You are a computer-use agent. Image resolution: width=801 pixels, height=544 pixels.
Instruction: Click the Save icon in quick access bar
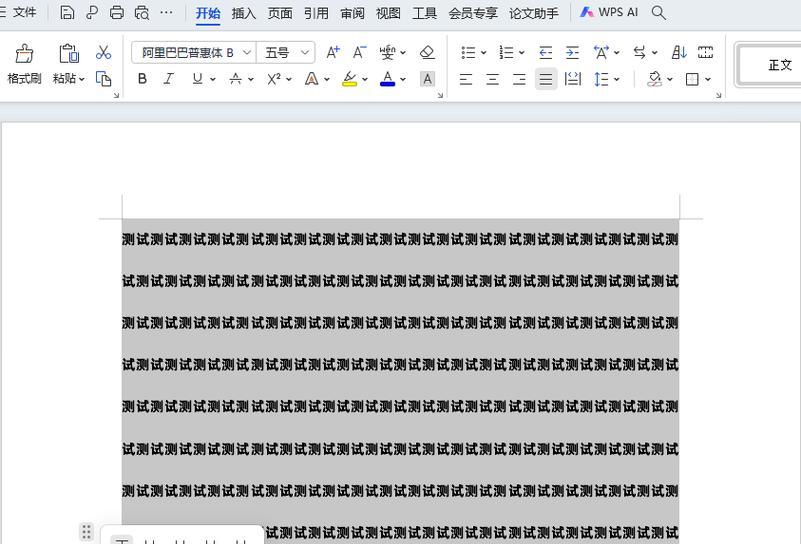point(67,12)
